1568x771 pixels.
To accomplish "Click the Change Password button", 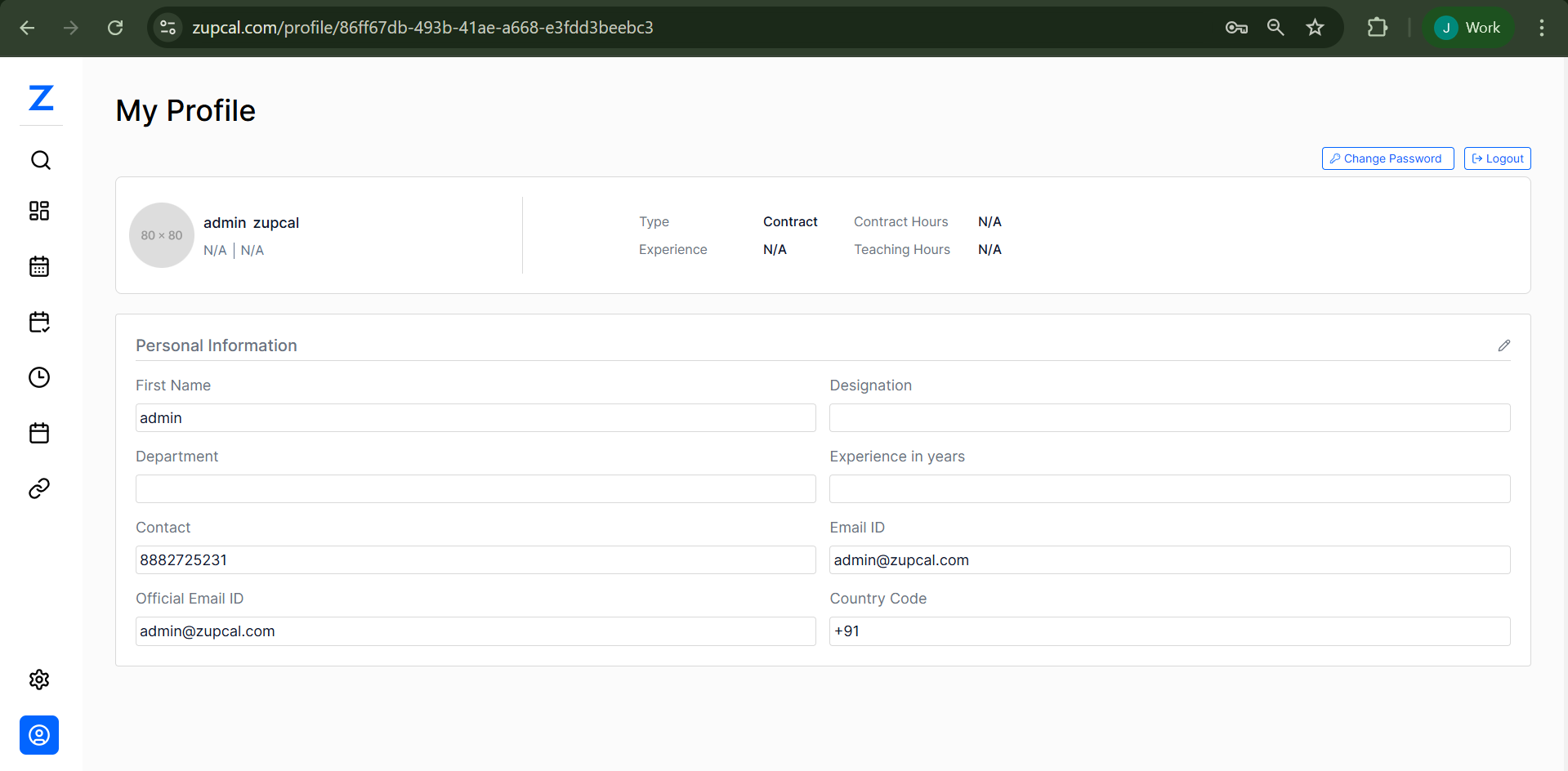I will [1387, 158].
